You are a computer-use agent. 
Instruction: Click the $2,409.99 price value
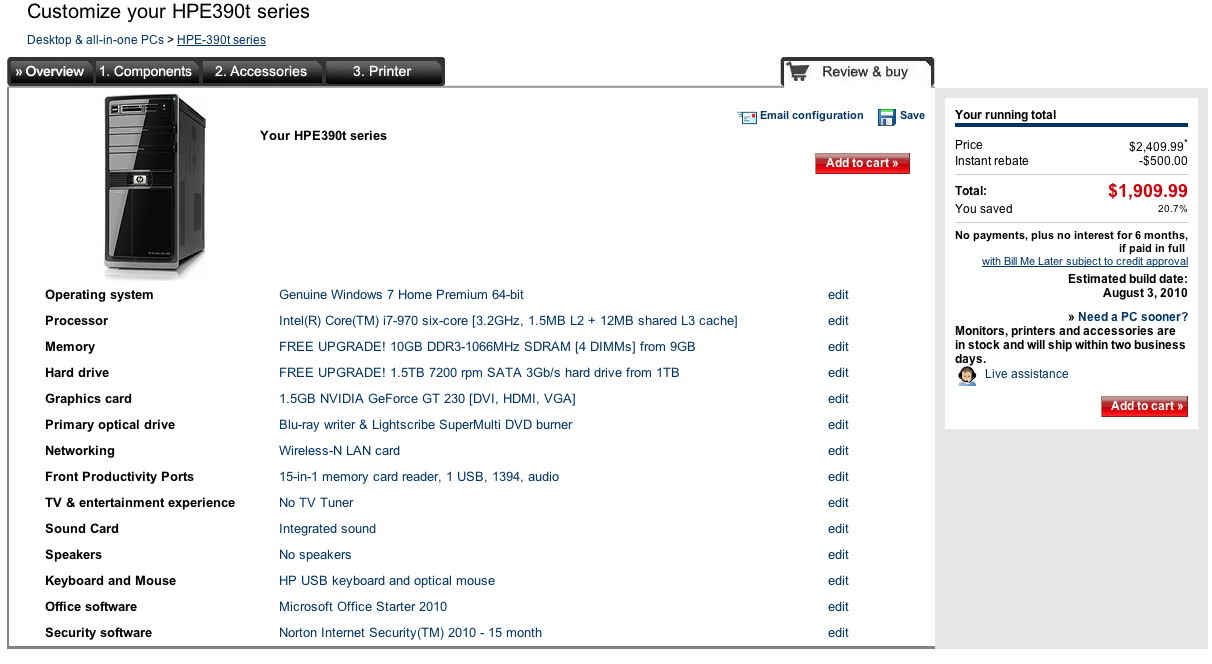[1156, 146]
